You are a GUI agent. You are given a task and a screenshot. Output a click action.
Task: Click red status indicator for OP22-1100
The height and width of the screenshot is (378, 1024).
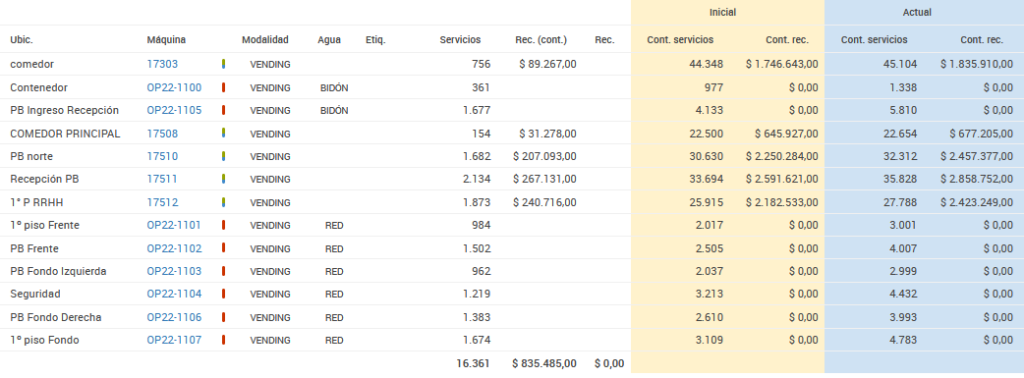coord(223,87)
